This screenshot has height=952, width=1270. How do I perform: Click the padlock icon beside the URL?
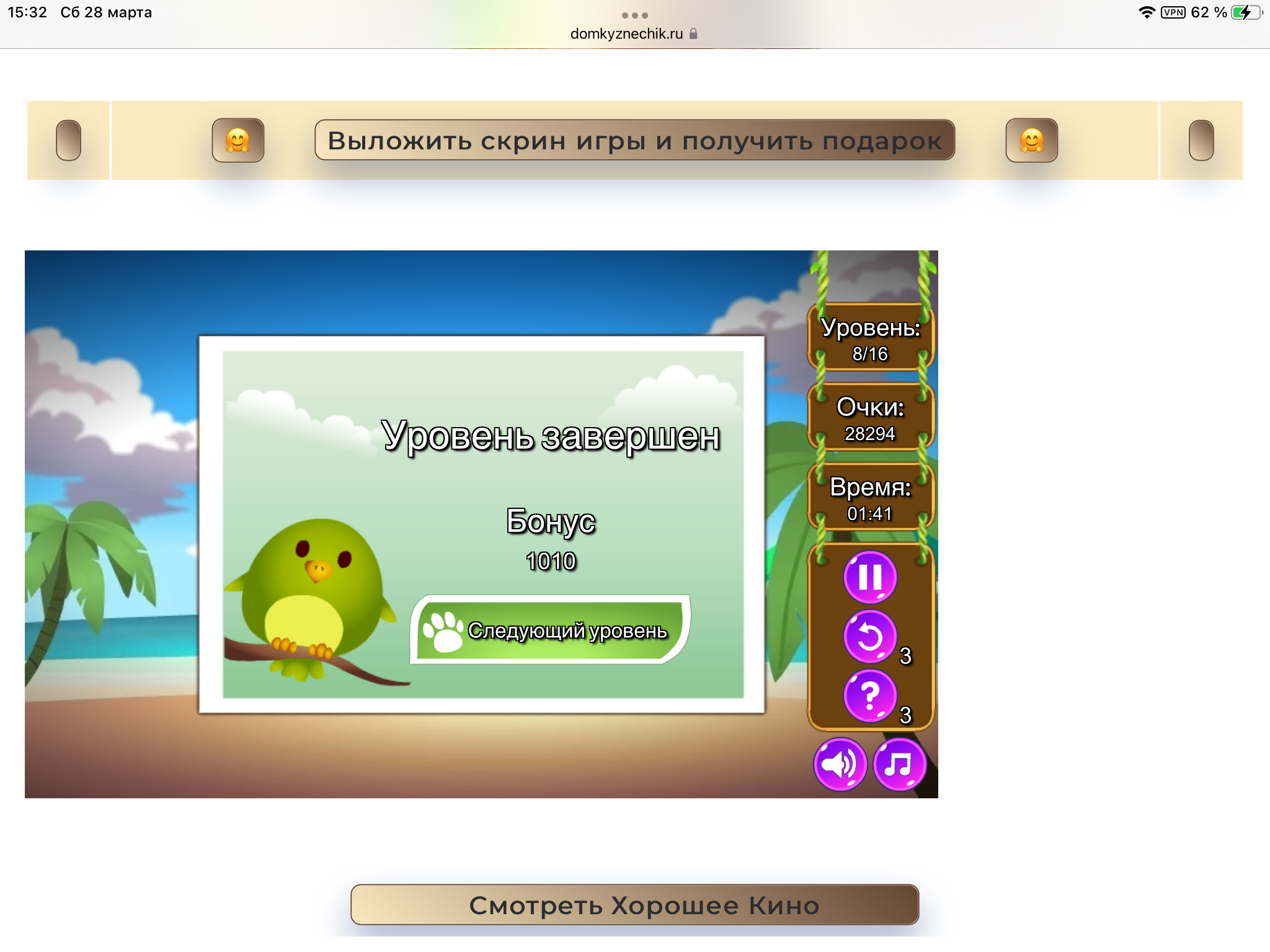693,34
